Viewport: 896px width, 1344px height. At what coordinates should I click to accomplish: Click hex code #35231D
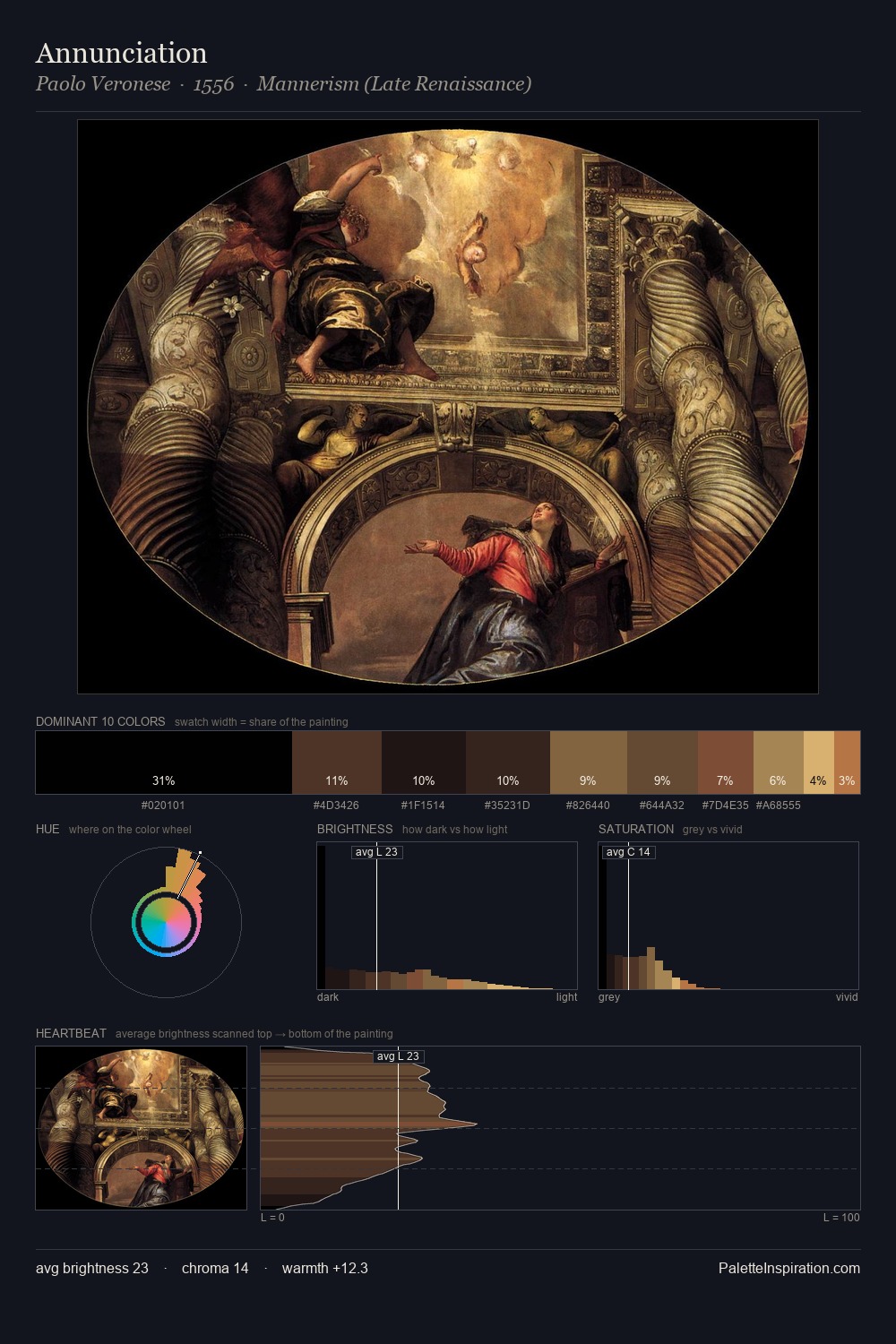pos(507,806)
